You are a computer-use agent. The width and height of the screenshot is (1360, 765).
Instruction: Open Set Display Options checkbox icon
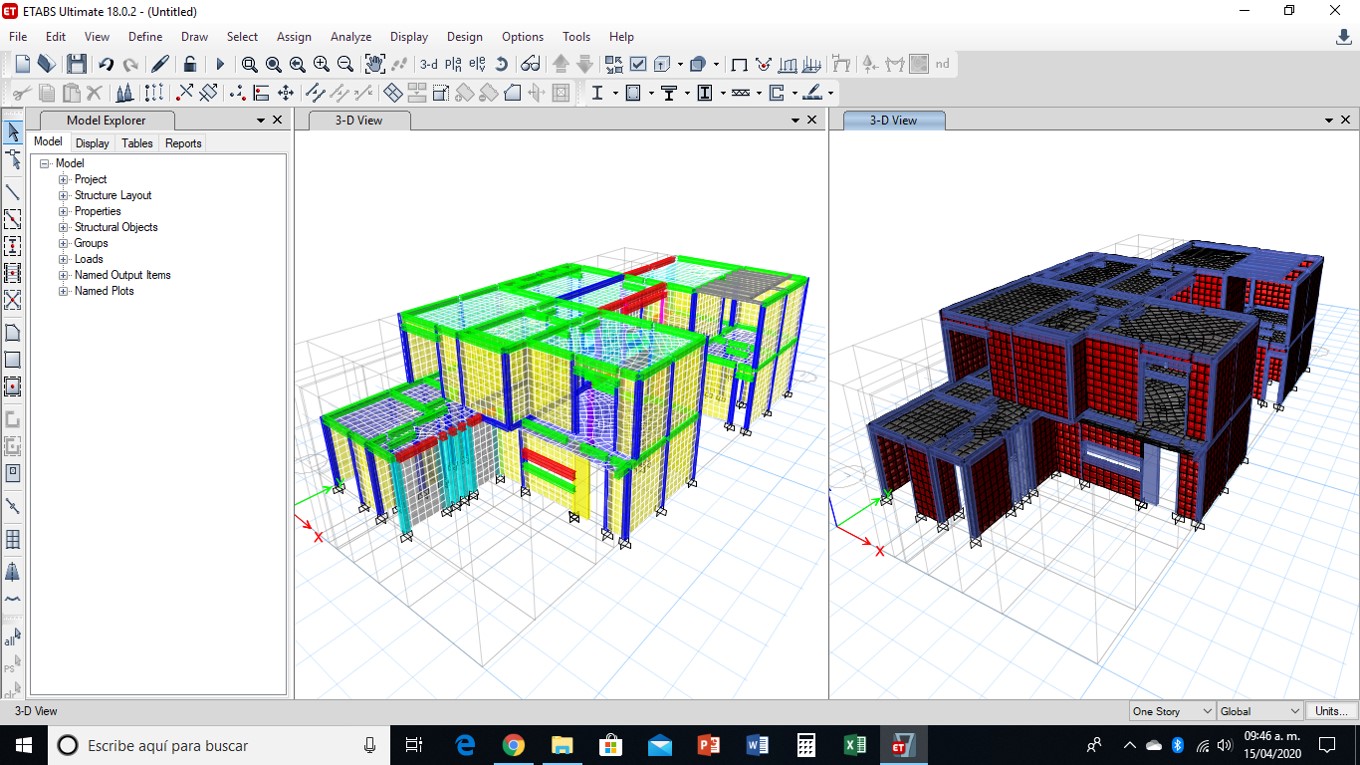(x=638, y=64)
